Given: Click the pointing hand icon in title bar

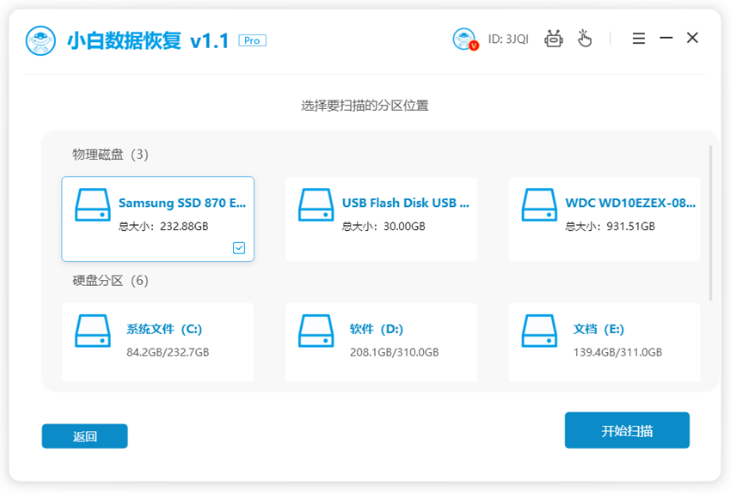Looking at the screenshot, I should (x=584, y=39).
